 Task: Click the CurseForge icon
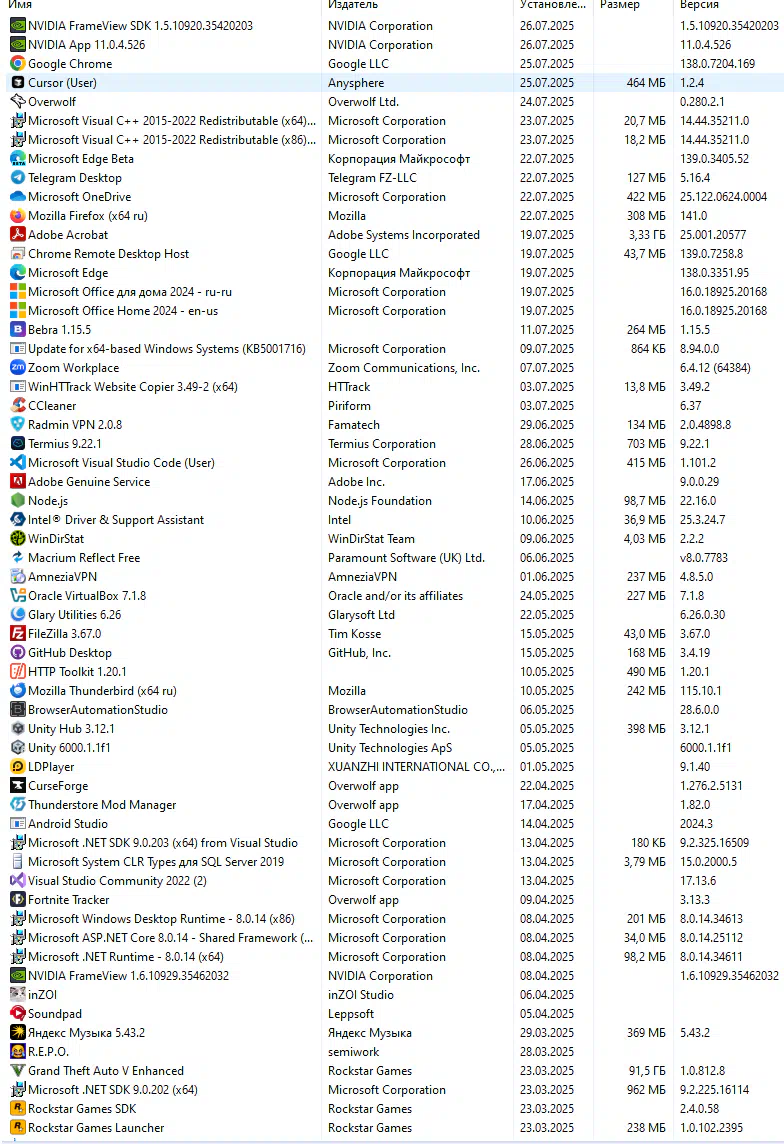(18, 786)
